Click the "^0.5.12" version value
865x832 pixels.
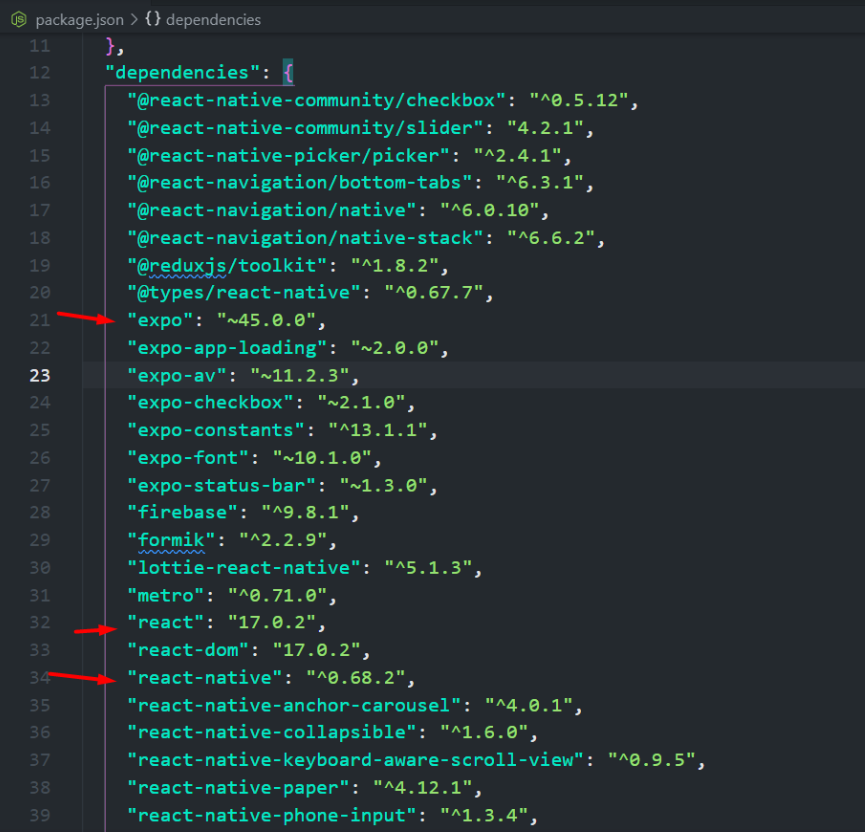[579, 100]
